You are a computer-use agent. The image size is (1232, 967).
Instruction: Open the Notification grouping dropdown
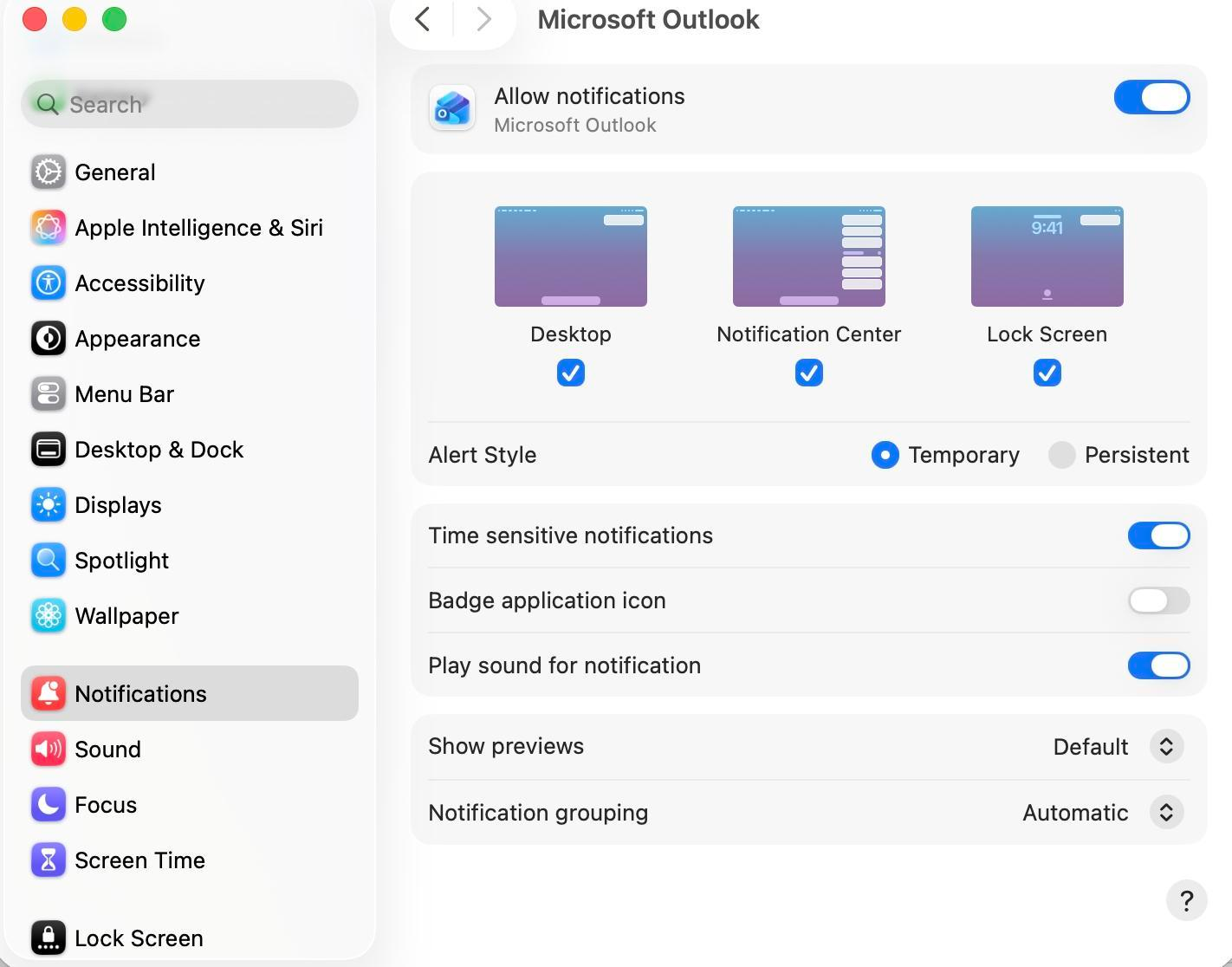tap(1166, 813)
